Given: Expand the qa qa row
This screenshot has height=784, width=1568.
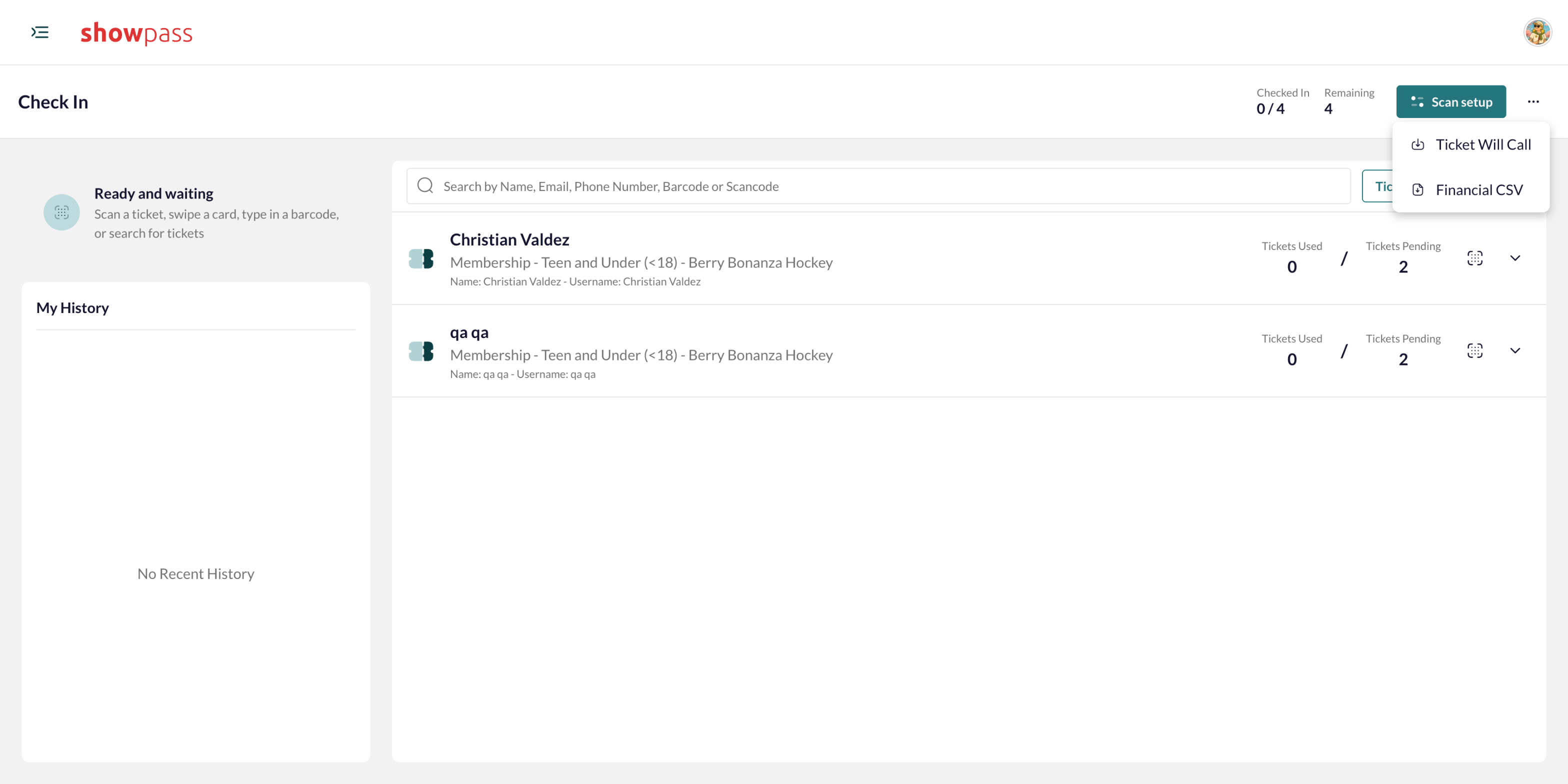Looking at the screenshot, I should 1515,350.
